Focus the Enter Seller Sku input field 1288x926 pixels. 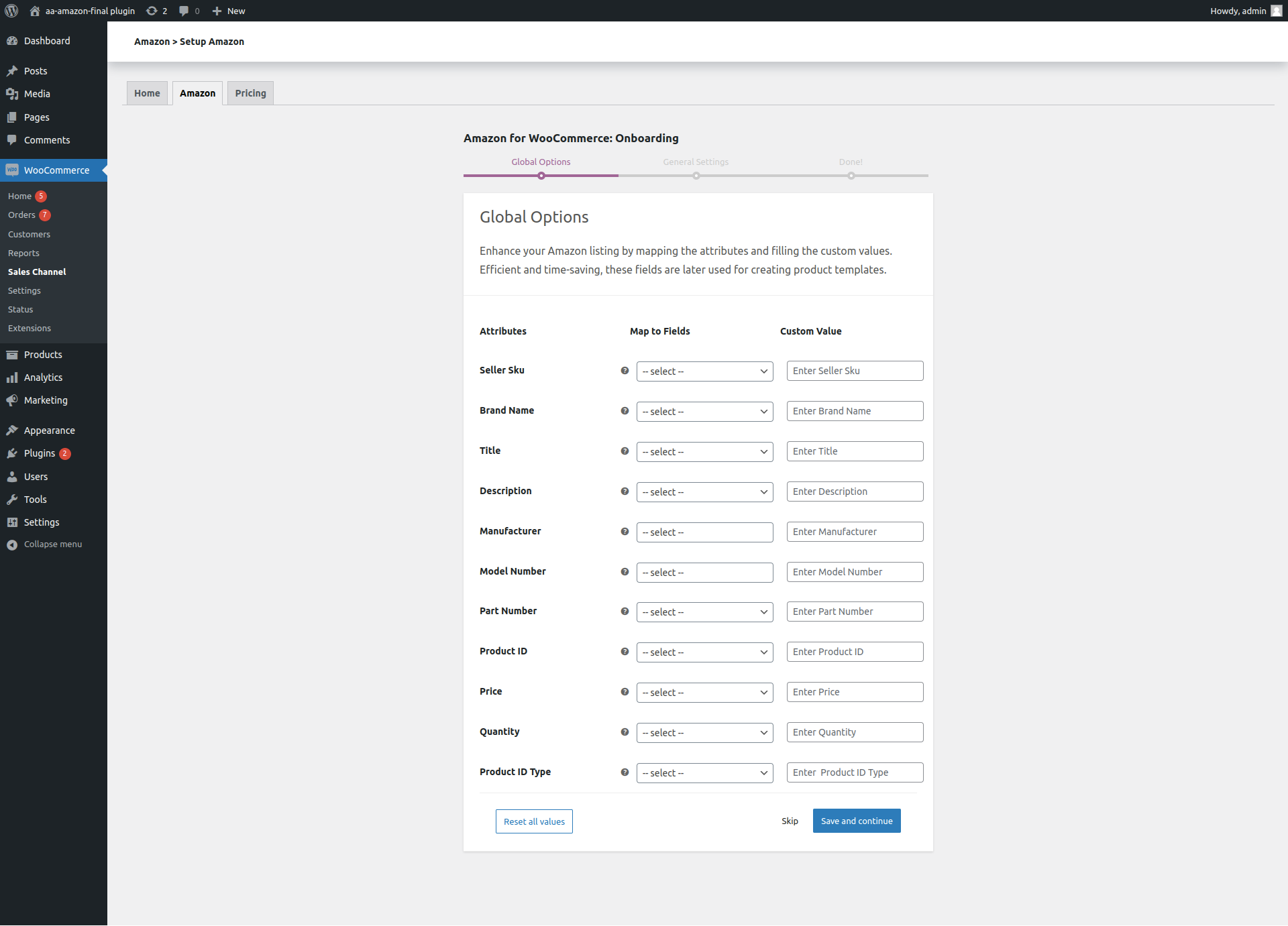(855, 371)
